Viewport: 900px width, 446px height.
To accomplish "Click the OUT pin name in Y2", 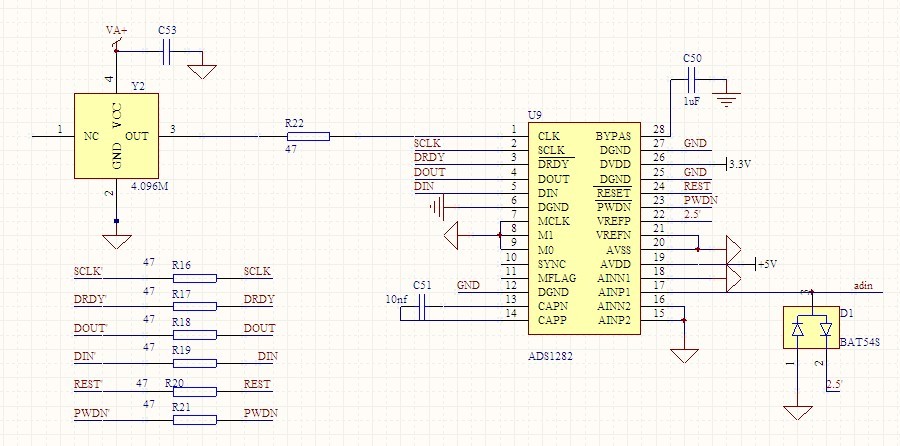I will pyautogui.click(x=137, y=136).
